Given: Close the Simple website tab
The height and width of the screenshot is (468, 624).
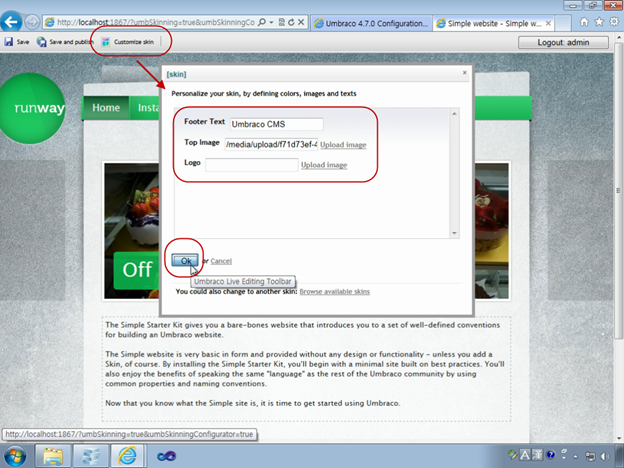Looking at the screenshot, I should [548, 23].
